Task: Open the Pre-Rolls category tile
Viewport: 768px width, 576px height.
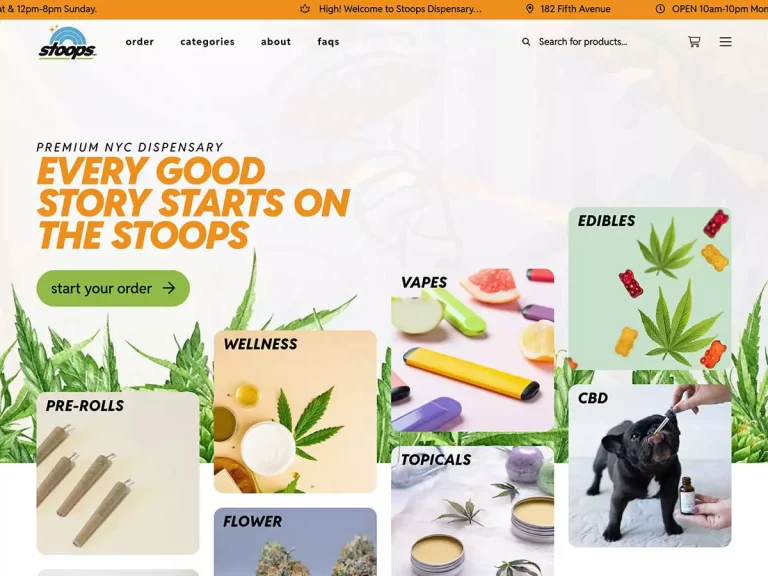Action: pyautogui.click(x=118, y=473)
